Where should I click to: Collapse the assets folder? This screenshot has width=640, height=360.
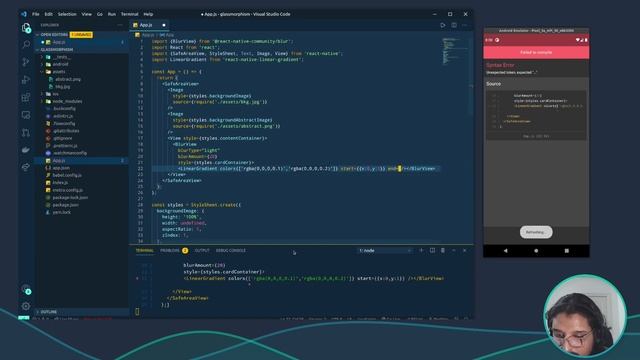59,71
